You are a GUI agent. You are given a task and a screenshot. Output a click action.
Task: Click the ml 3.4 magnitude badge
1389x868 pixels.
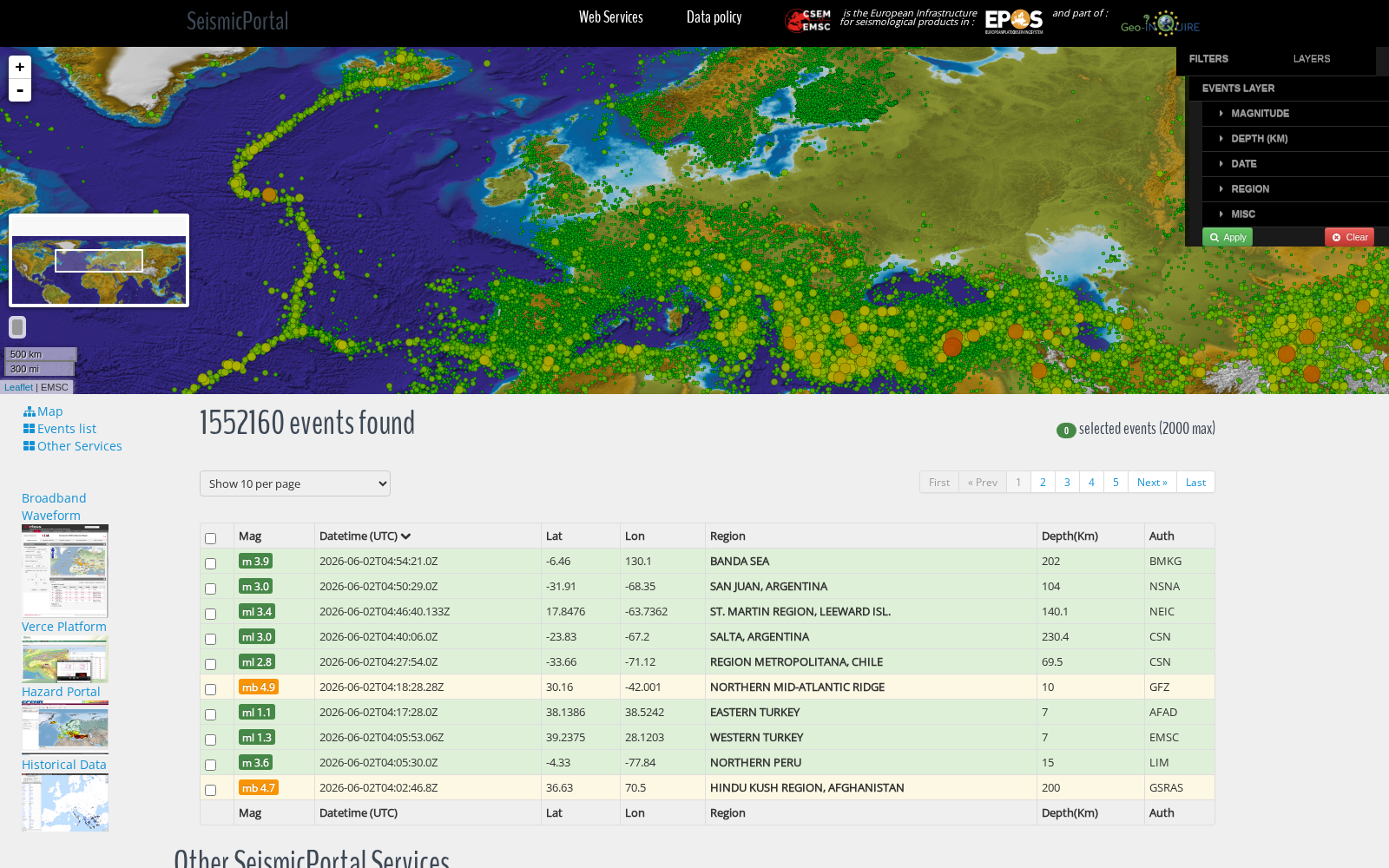click(257, 612)
